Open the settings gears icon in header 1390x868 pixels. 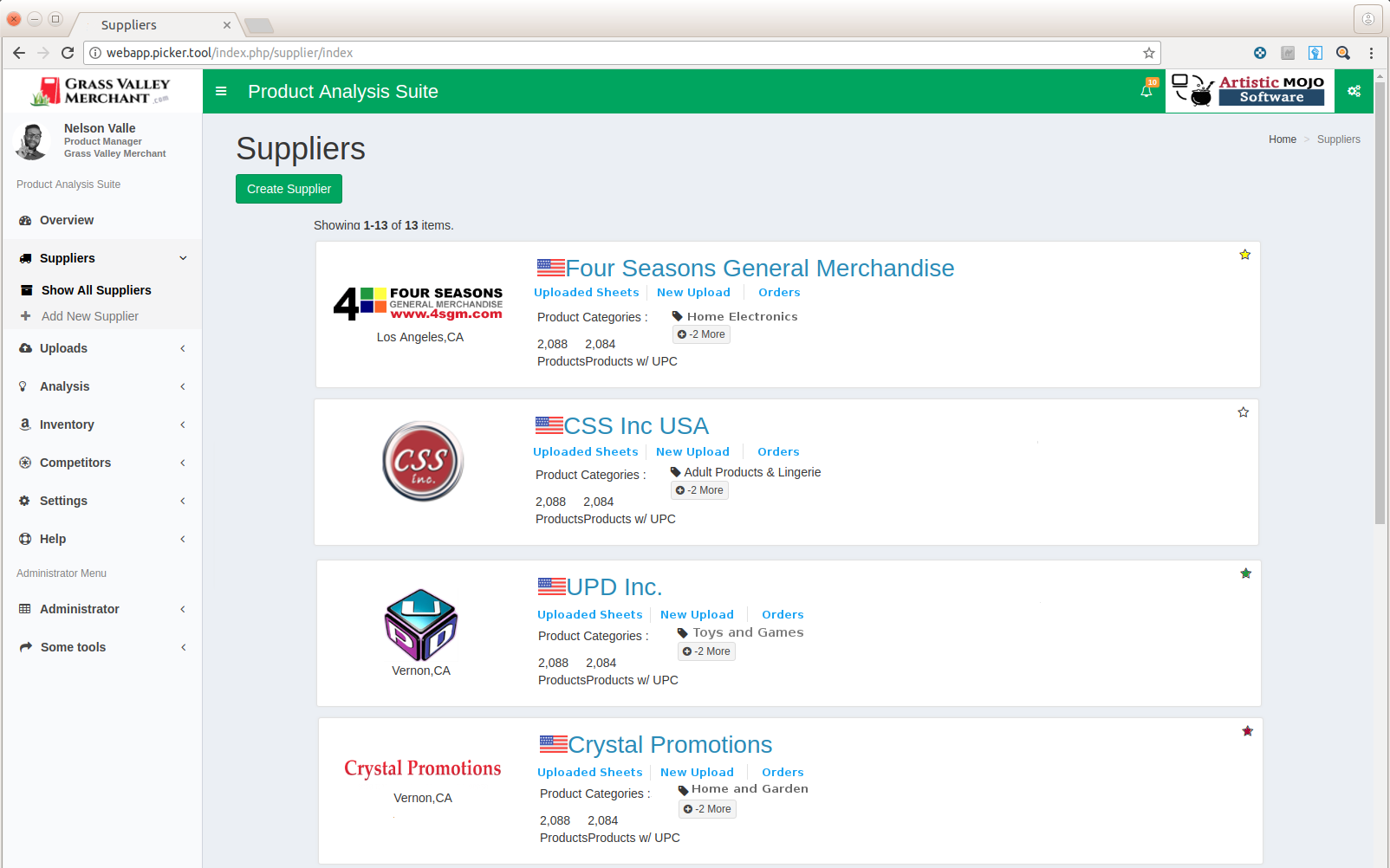(x=1354, y=91)
